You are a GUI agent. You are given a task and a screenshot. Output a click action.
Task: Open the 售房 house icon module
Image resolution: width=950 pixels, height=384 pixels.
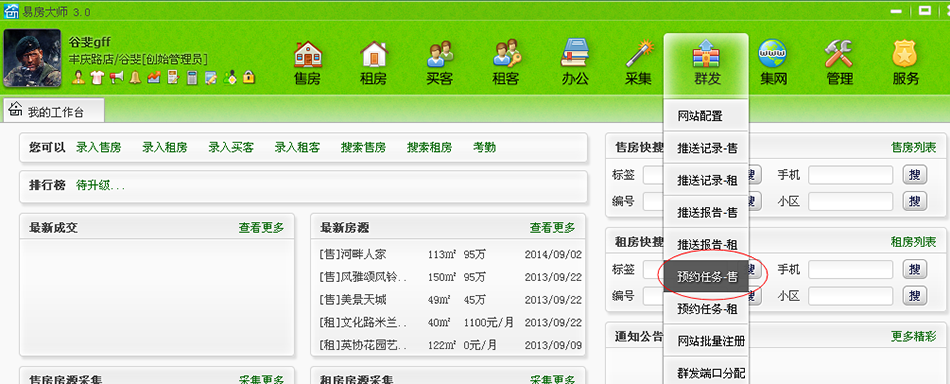(308, 62)
